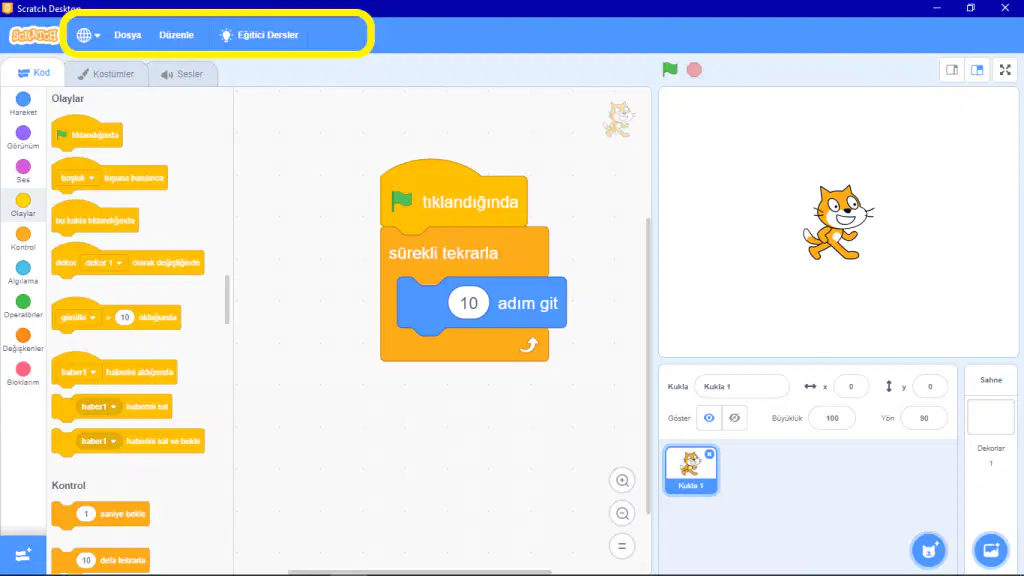
Task: Run project with the green flag
Action: [x=669, y=69]
